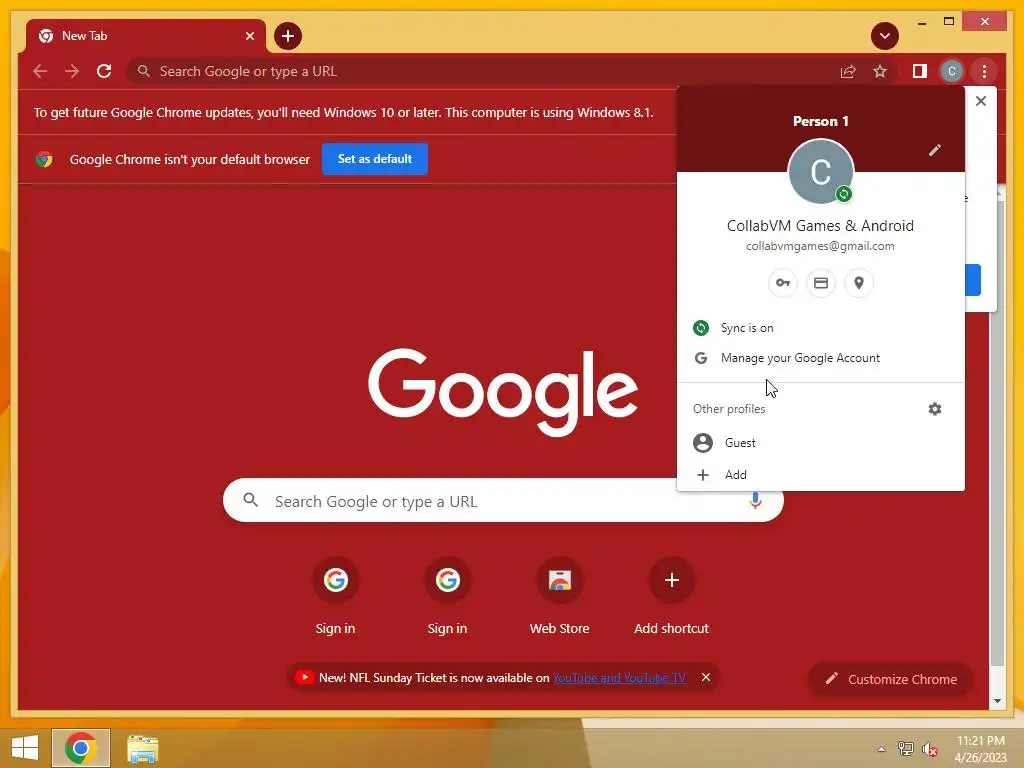Viewport: 1024px width, 768px height.
Task: Click the address bar field
Action: tap(482, 71)
